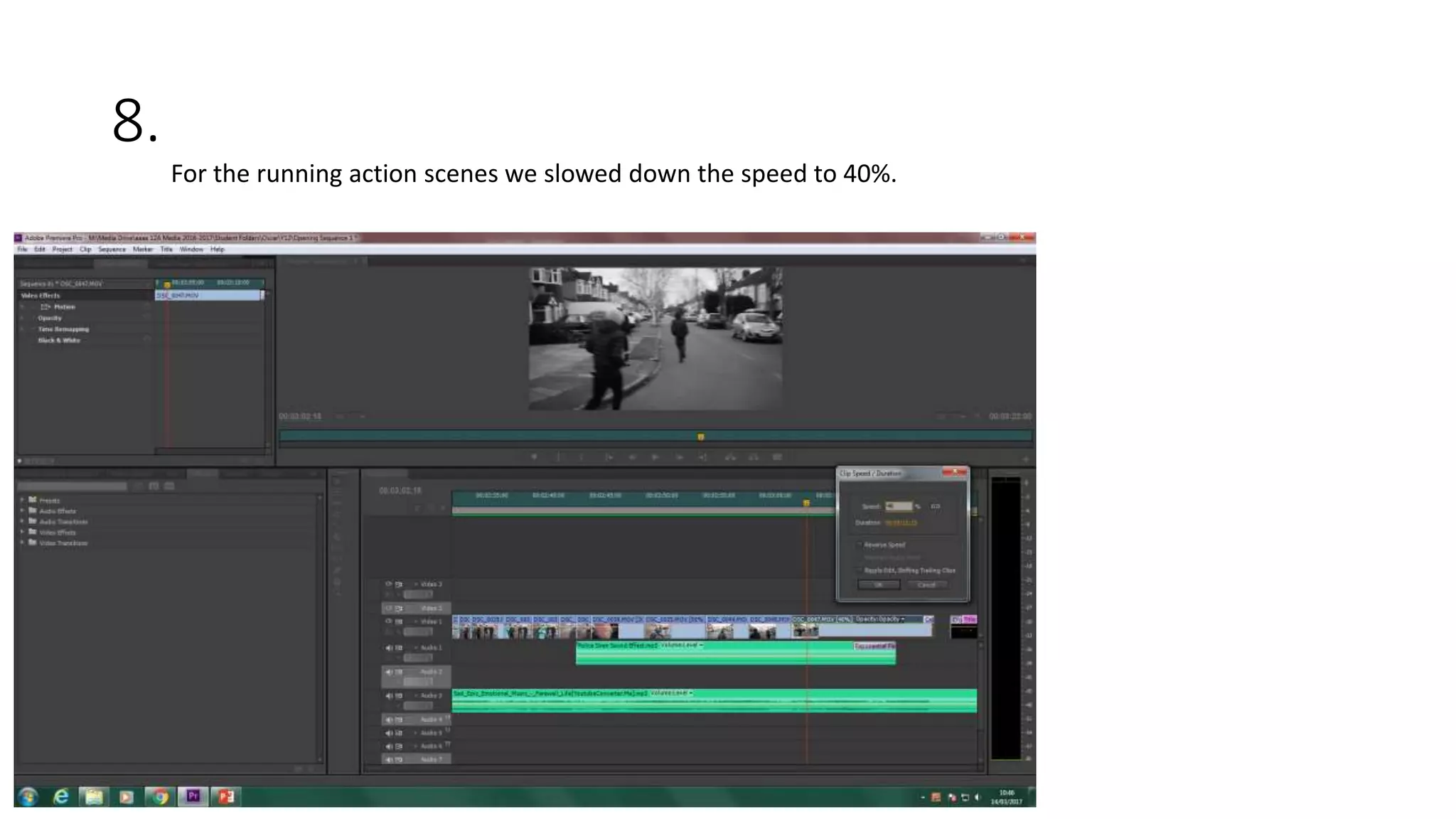
Task: Click the timeline ruler playhead marker
Action: pyautogui.click(x=806, y=503)
